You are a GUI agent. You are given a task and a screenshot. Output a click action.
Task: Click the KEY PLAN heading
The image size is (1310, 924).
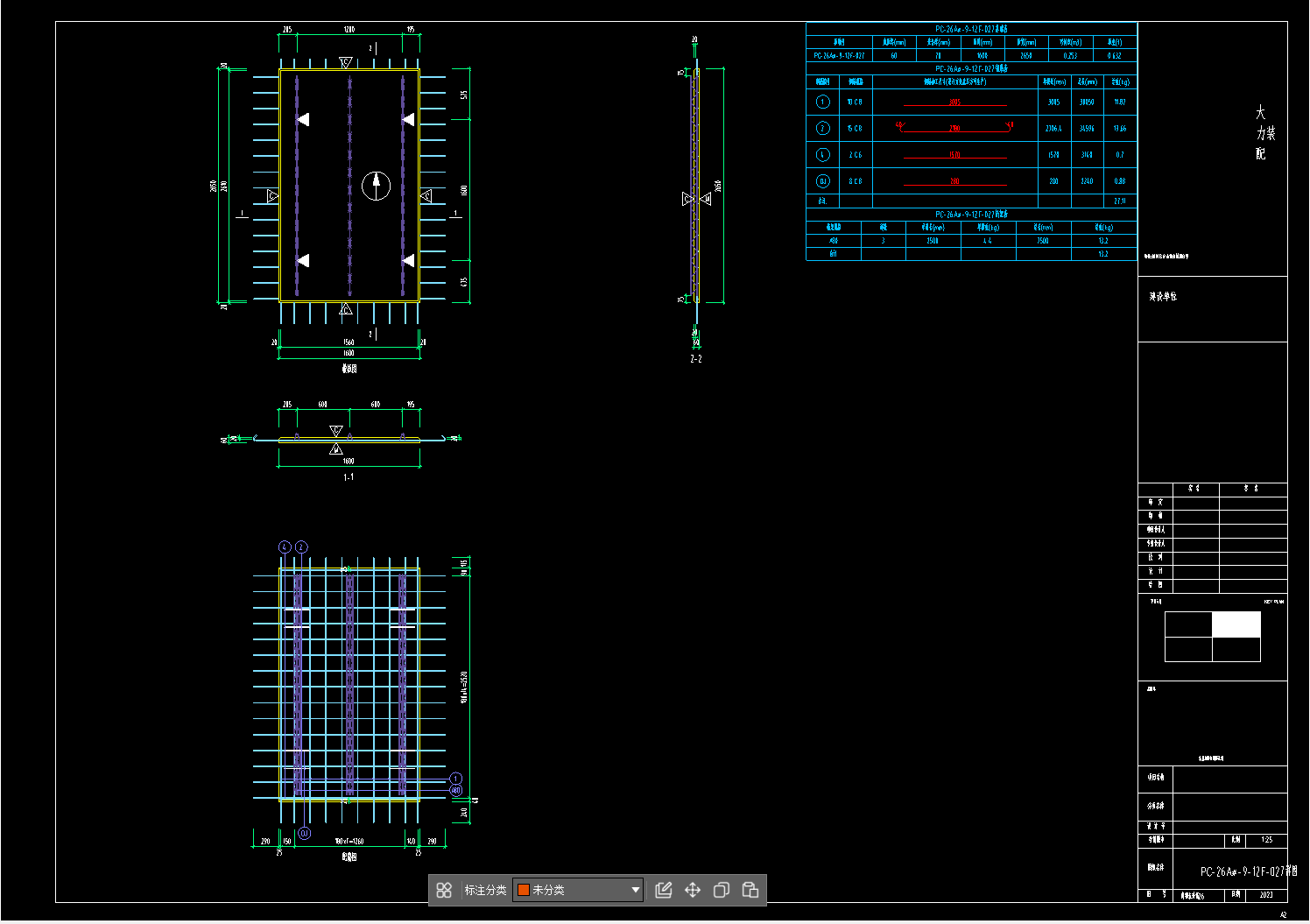click(x=1273, y=602)
